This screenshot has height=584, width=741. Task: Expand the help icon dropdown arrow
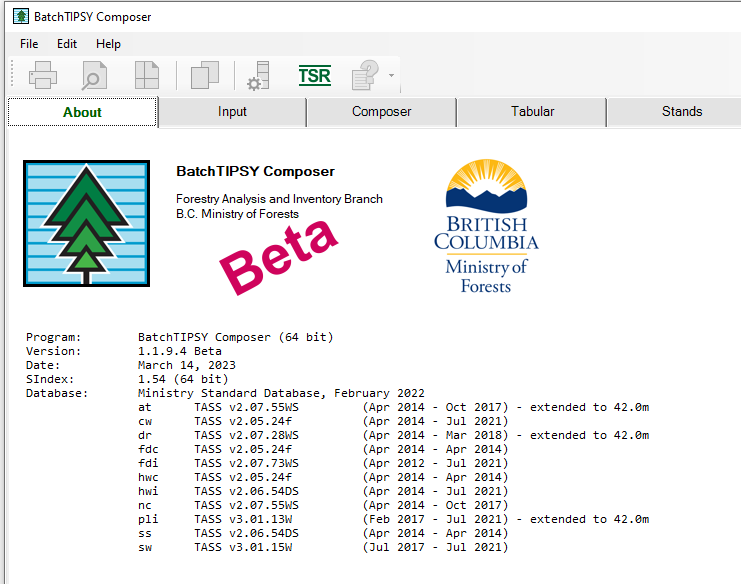pos(391,76)
